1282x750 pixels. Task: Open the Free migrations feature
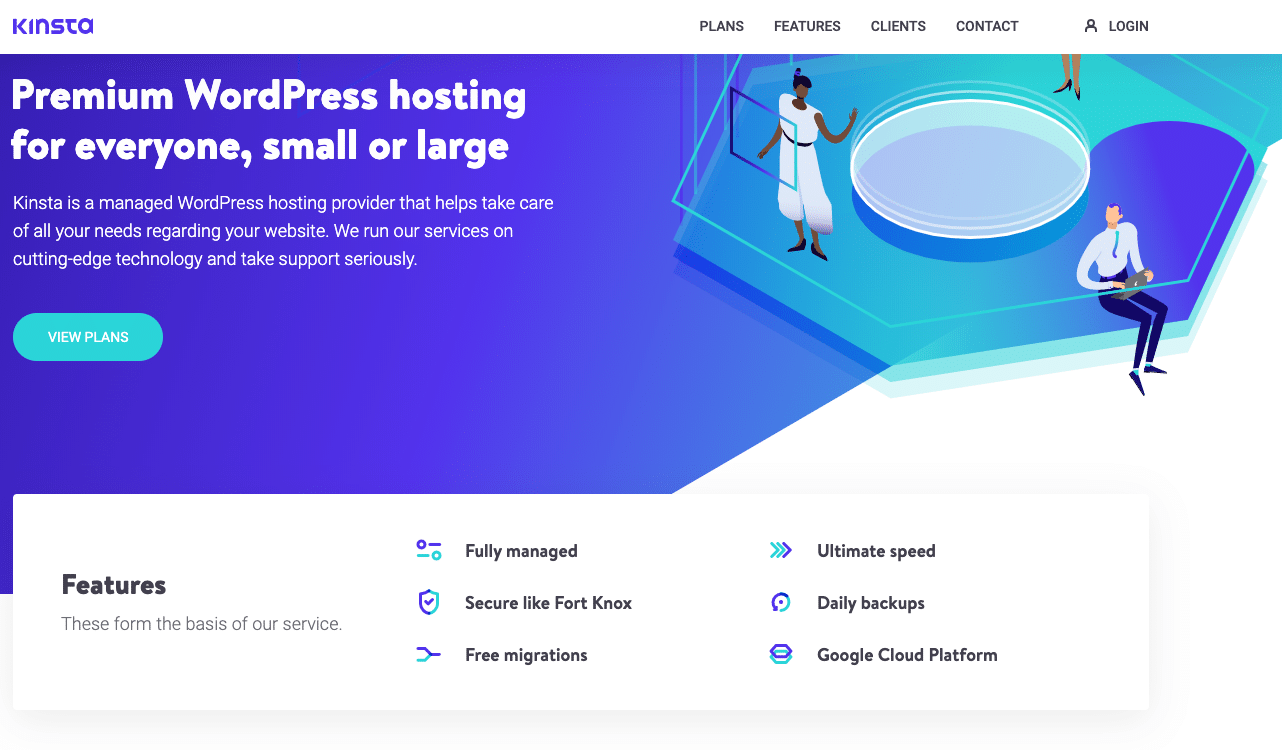coord(526,655)
